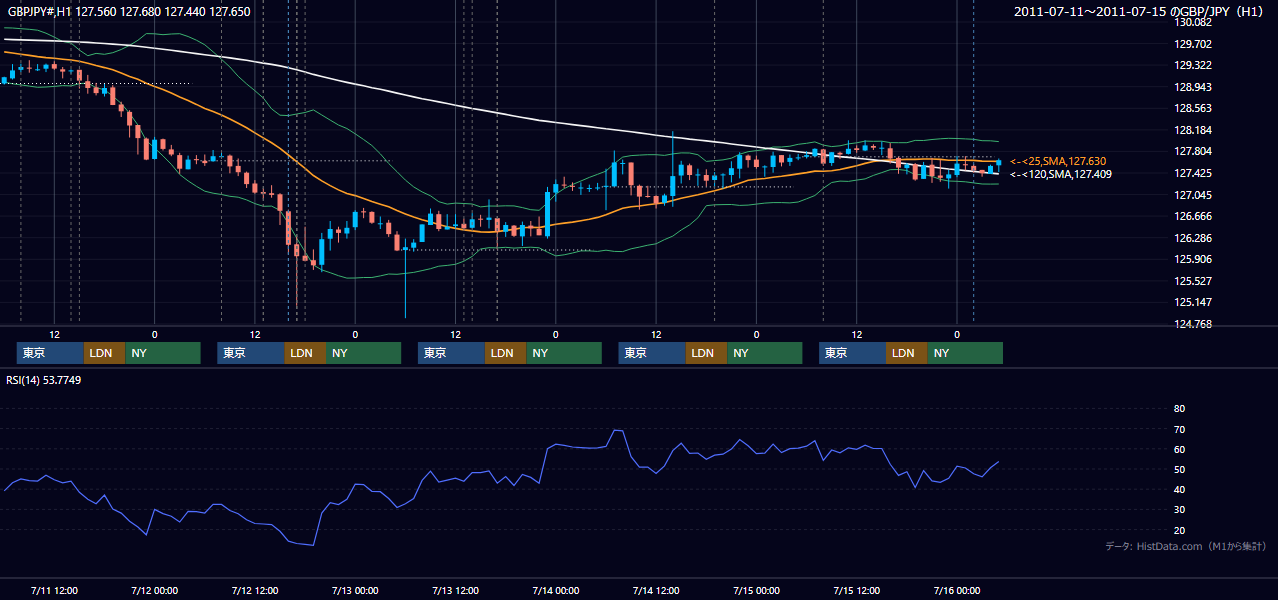The image size is (1278, 600).
Task: Click the 7/14 12:00 time axis label
Action: click(x=656, y=590)
